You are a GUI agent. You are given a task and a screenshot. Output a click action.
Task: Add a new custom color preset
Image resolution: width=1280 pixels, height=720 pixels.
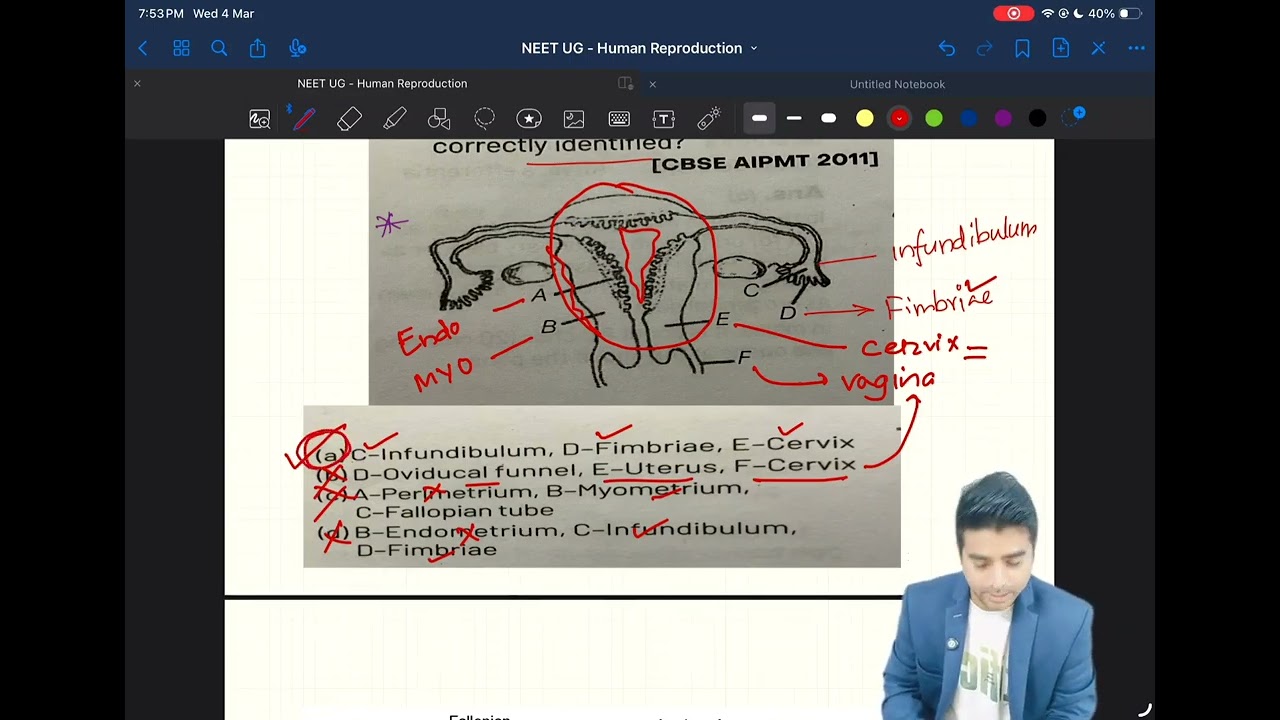(1074, 117)
